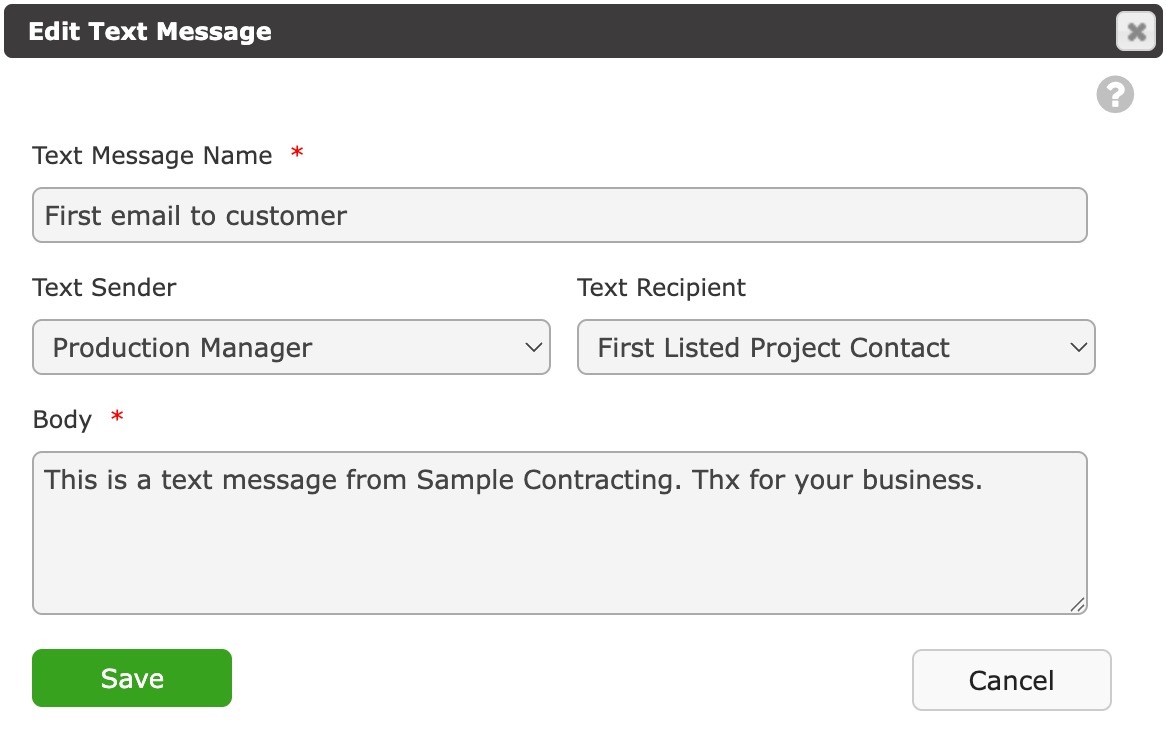Open the help question mark icon

pyautogui.click(x=1115, y=94)
